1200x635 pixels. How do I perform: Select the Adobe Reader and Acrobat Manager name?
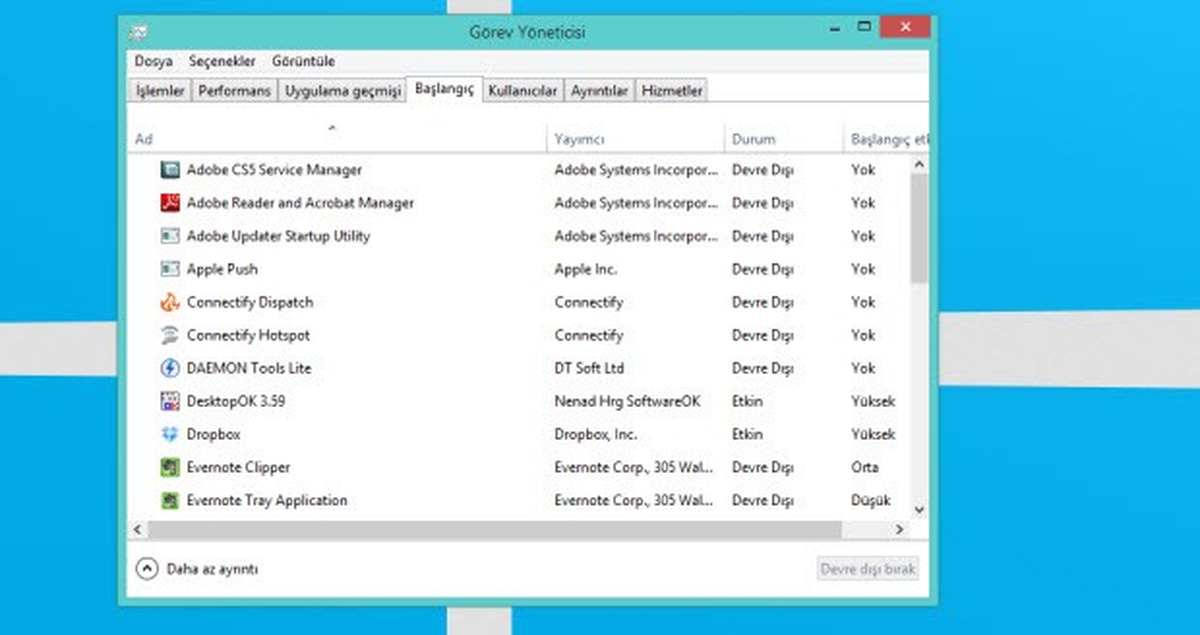300,203
